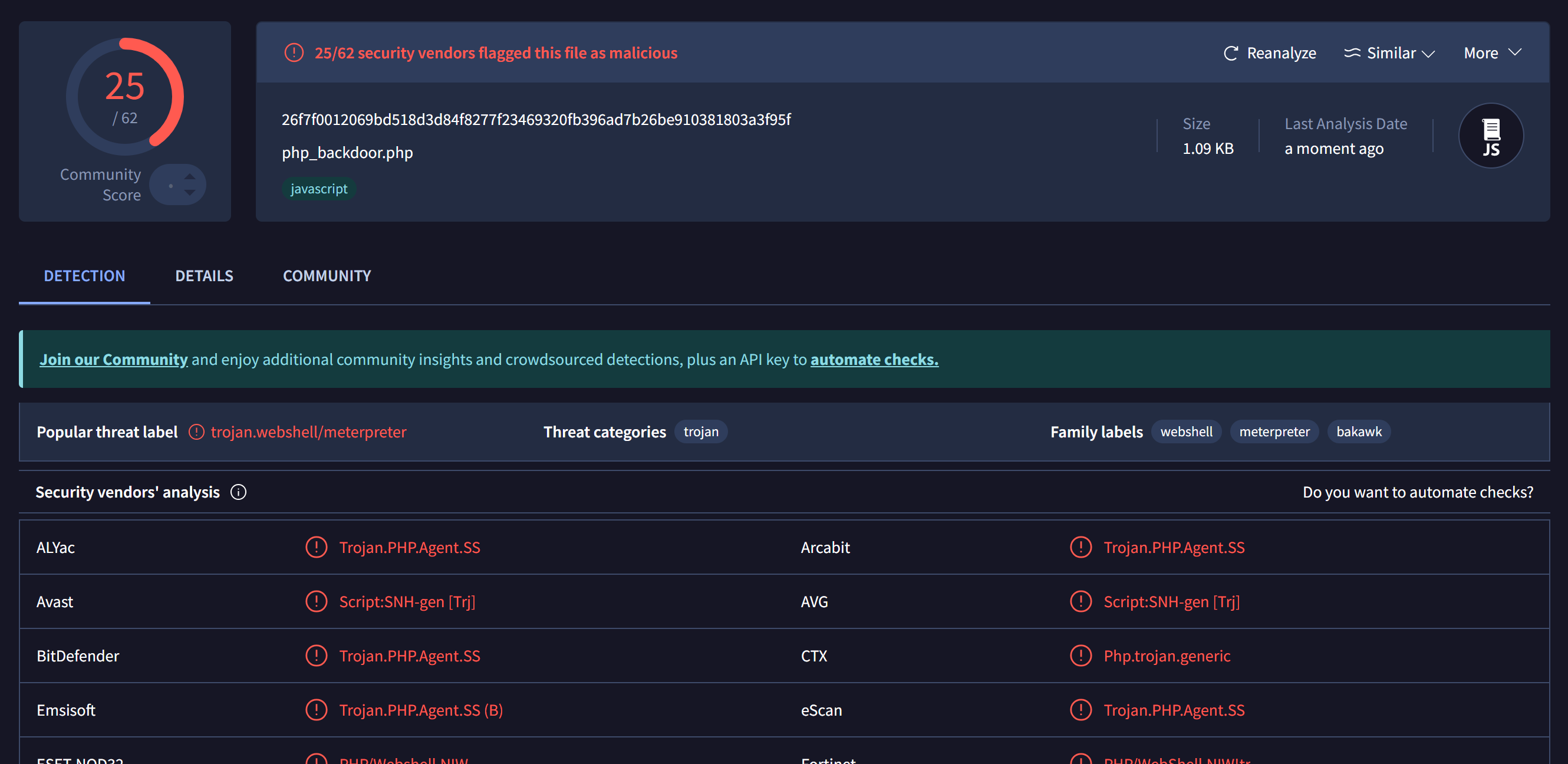
Task: Click the info icon beside Security vendors' analysis
Action: pyautogui.click(x=239, y=492)
